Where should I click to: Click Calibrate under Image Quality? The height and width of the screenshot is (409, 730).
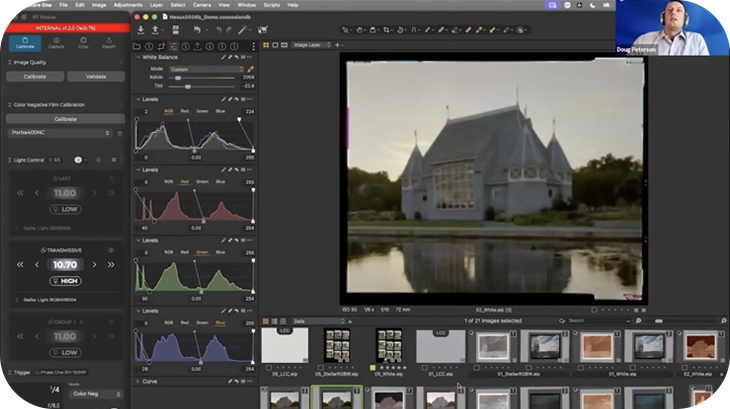click(35, 76)
